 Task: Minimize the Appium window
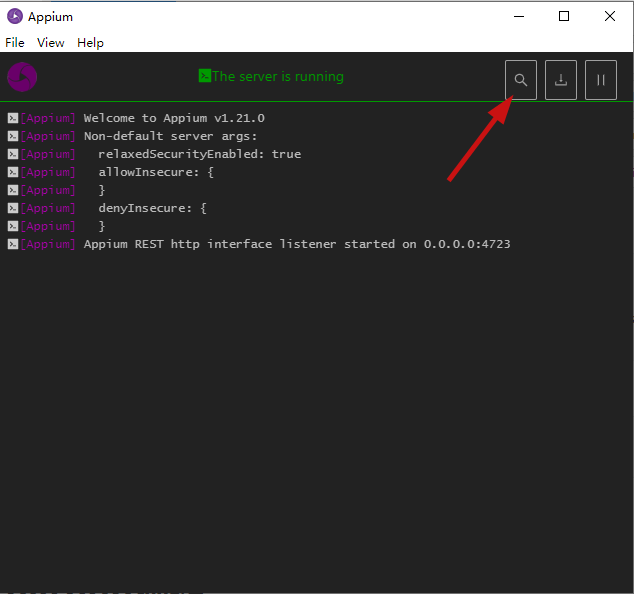point(519,17)
